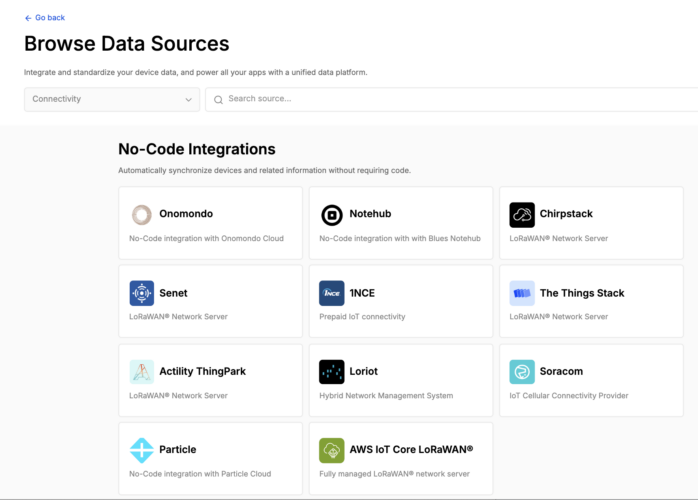Click the Onomondo ring logo icon
Image resolution: width=698 pixels, height=500 pixels.
pyautogui.click(x=142, y=215)
